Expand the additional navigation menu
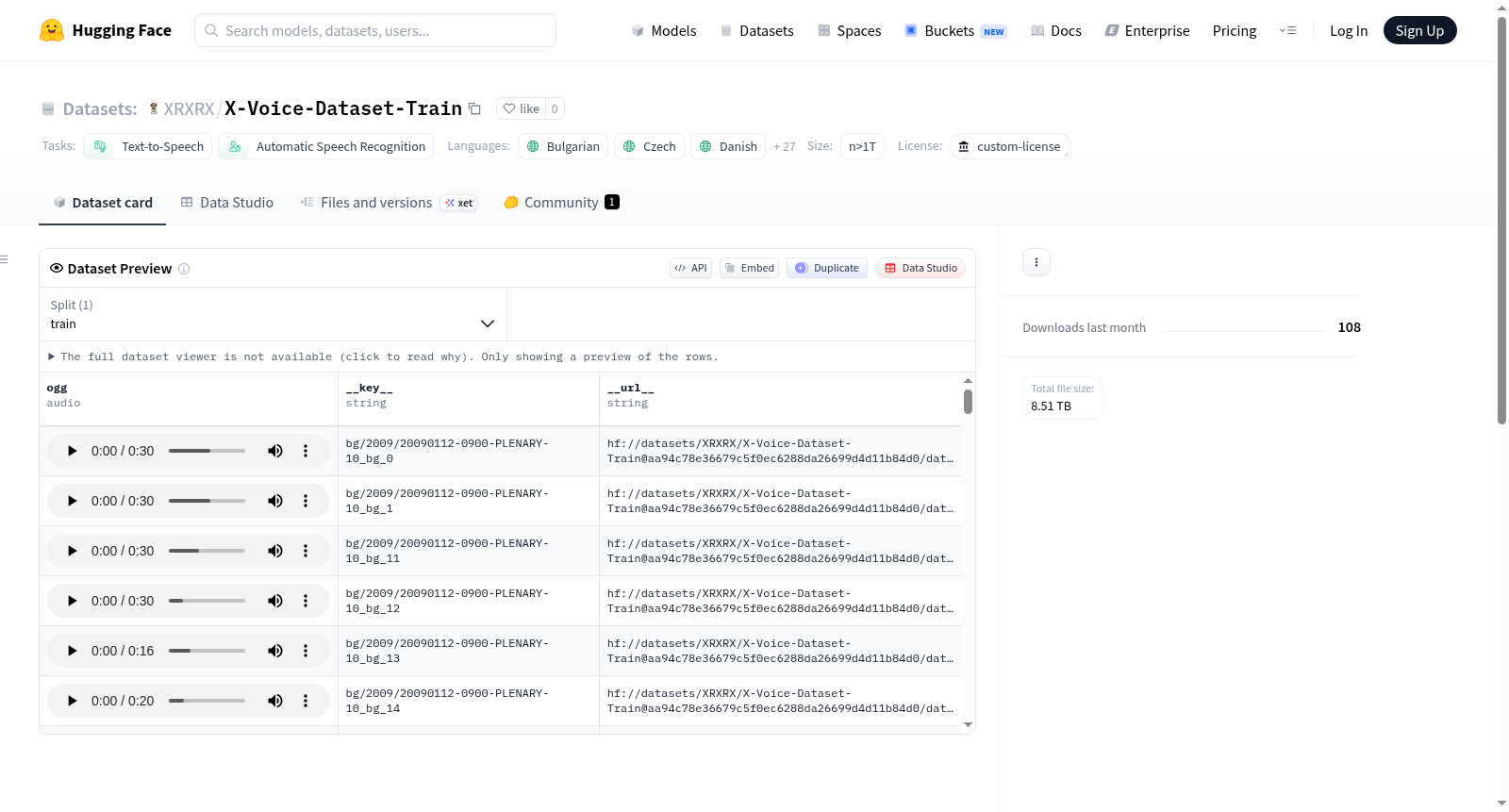 tap(1287, 30)
